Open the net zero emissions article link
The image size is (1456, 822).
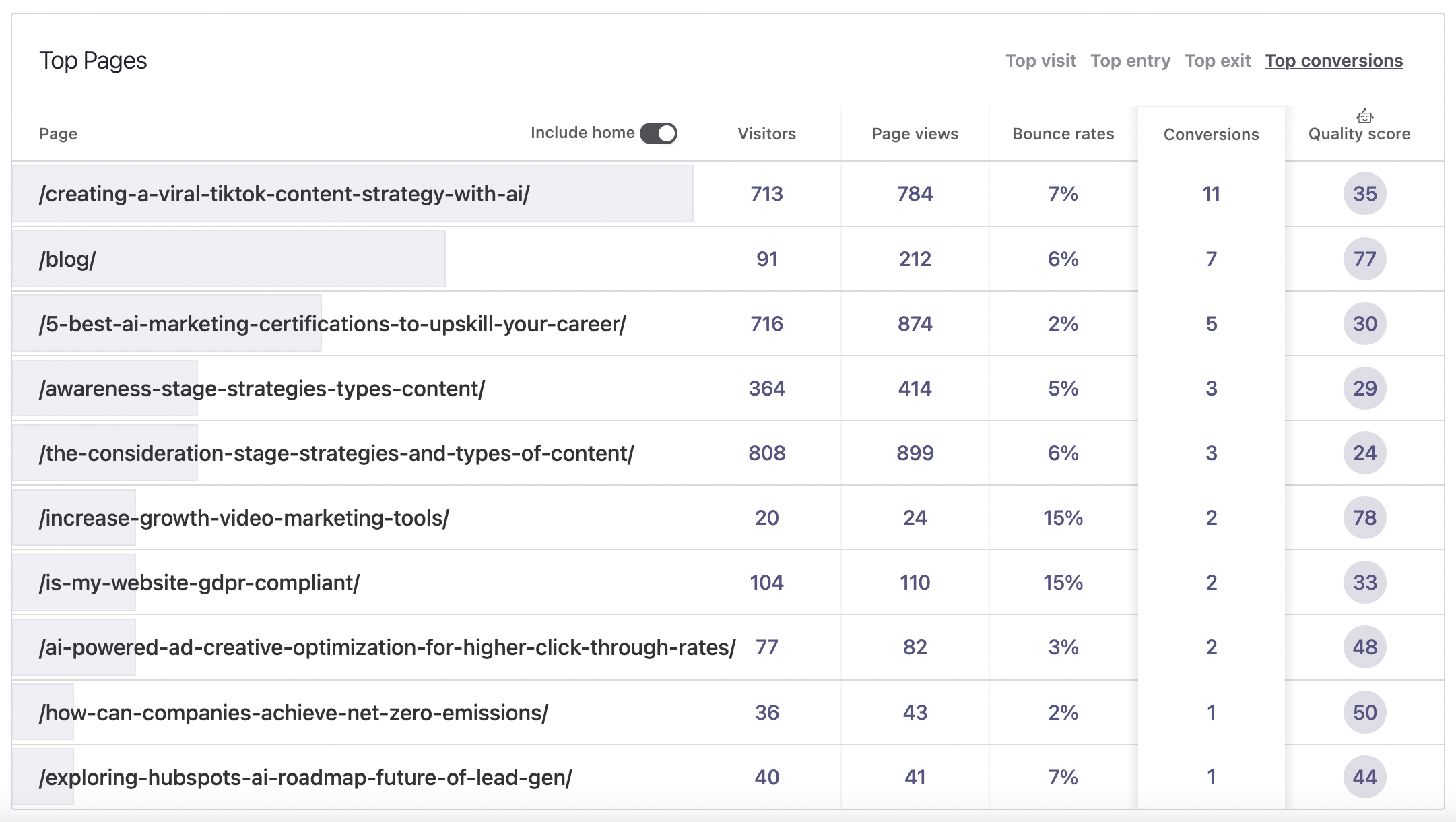(294, 712)
